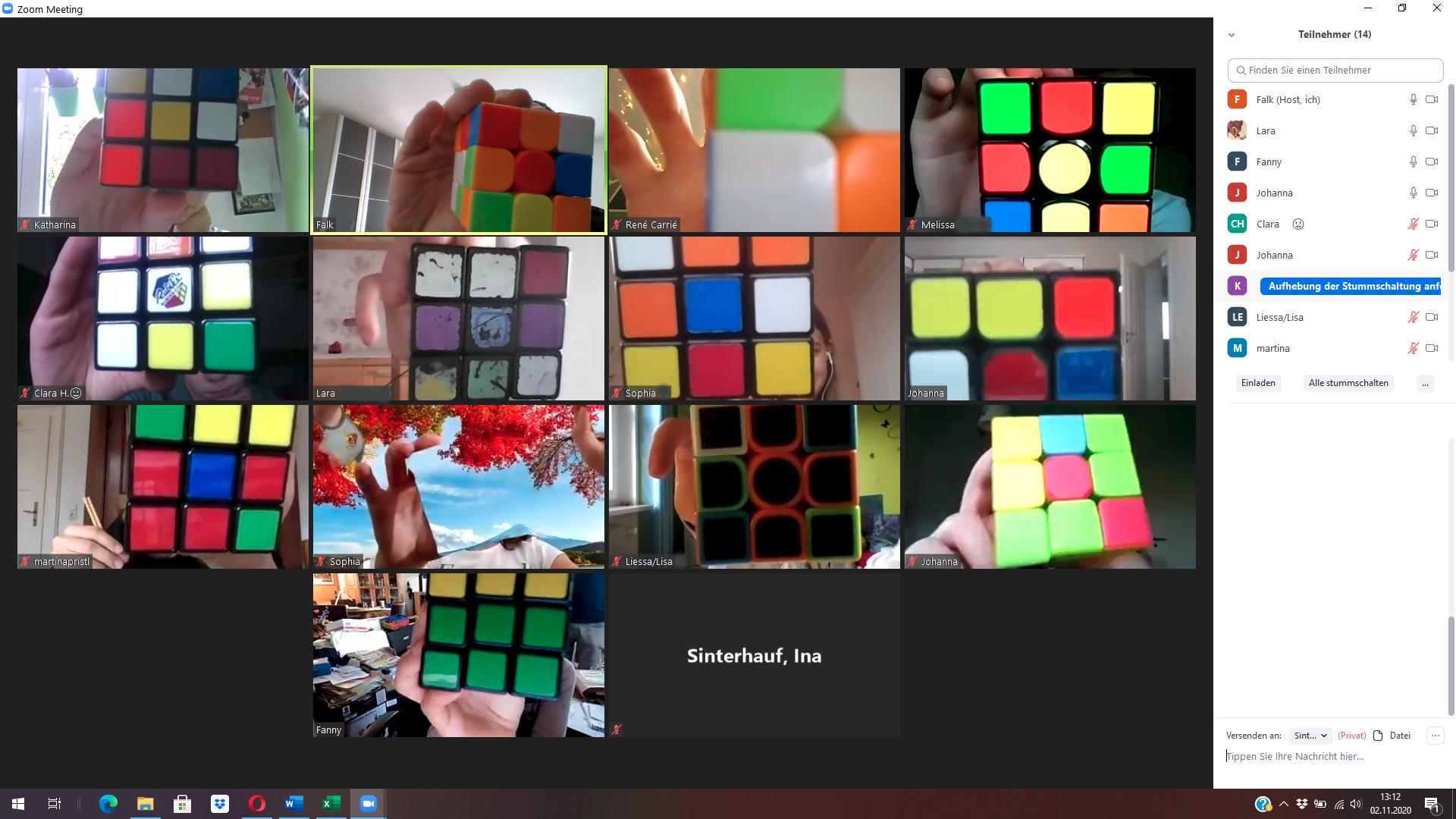Click martina muted microphone icon
Viewport: 1456px width, 819px height.
coord(1411,348)
